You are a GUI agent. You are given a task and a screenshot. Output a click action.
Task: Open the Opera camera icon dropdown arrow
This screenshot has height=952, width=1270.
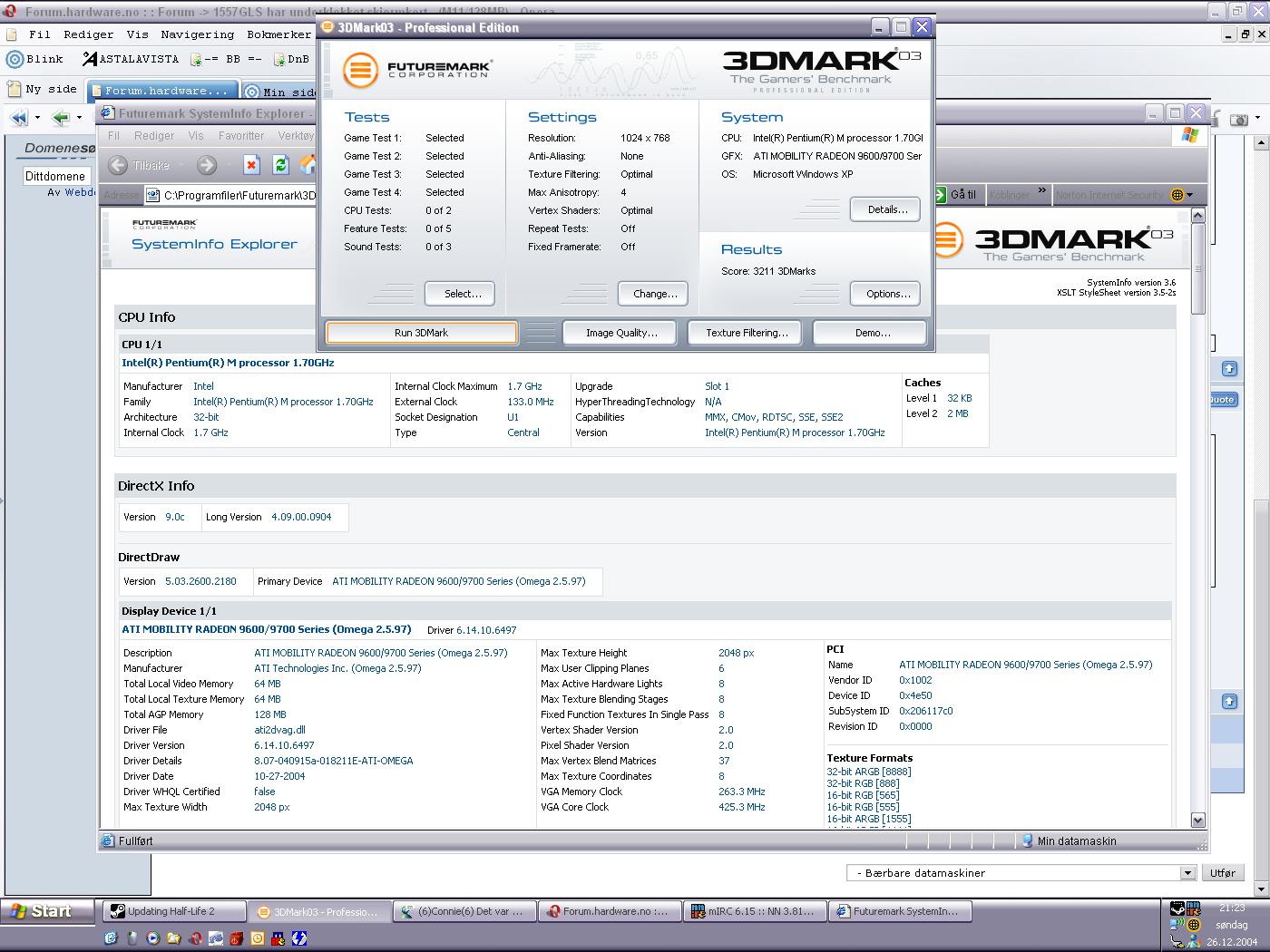click(x=1258, y=119)
